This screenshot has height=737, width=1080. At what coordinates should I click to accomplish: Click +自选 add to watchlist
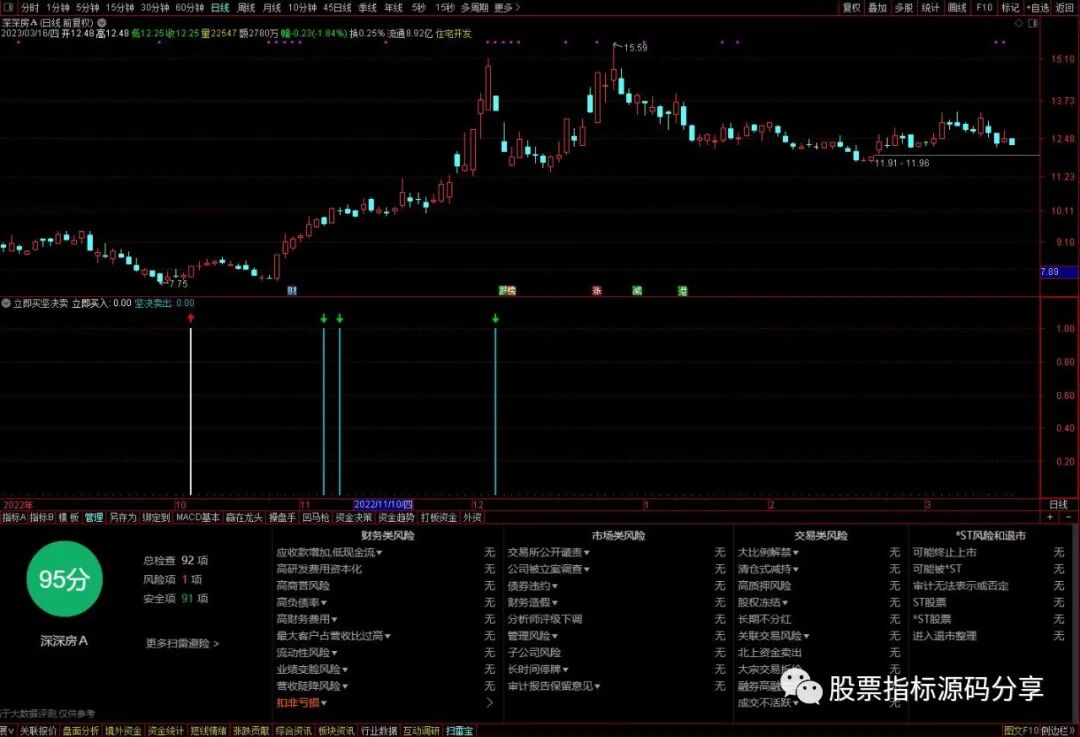click(x=1038, y=8)
